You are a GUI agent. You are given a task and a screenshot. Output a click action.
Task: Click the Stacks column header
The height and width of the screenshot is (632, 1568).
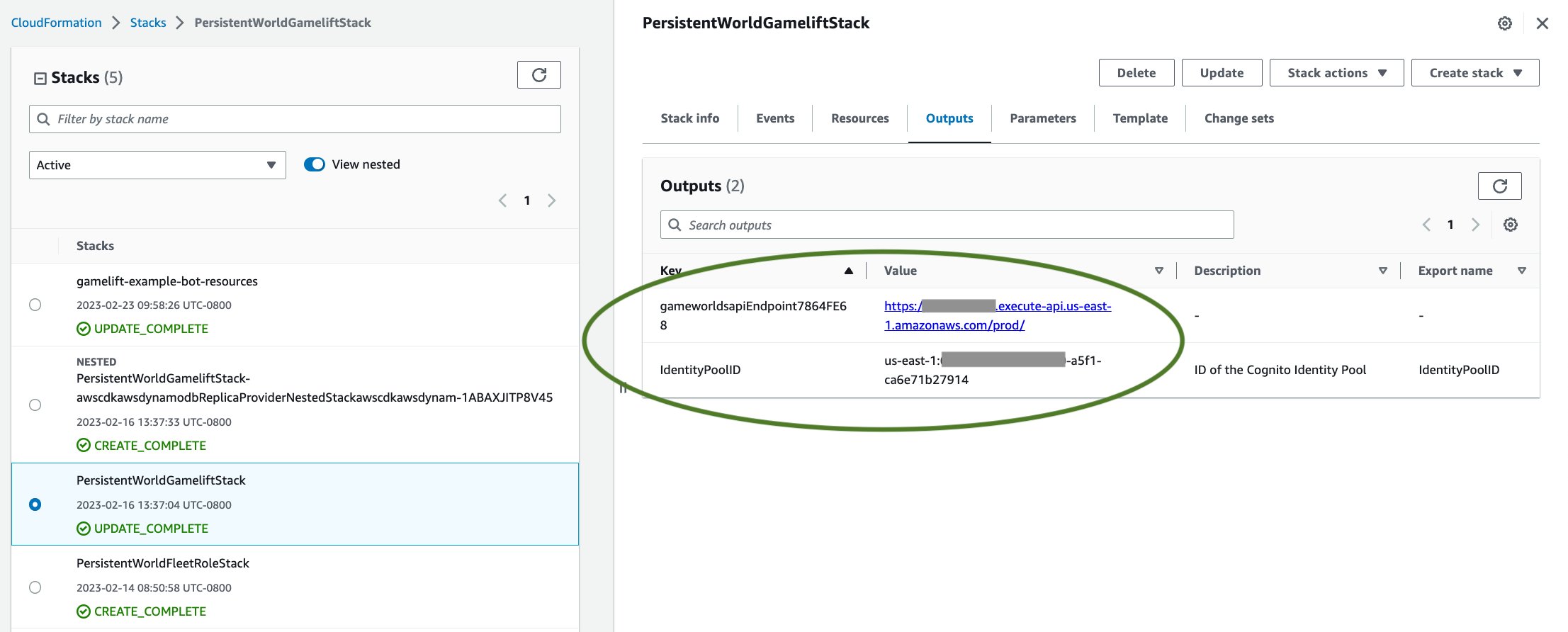point(95,246)
